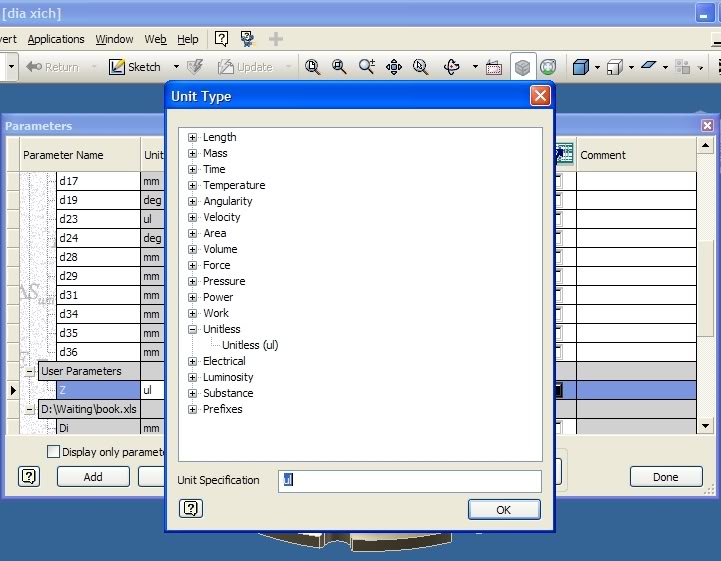
Task: Click the wireframe box shadow icon
Action: point(615,67)
